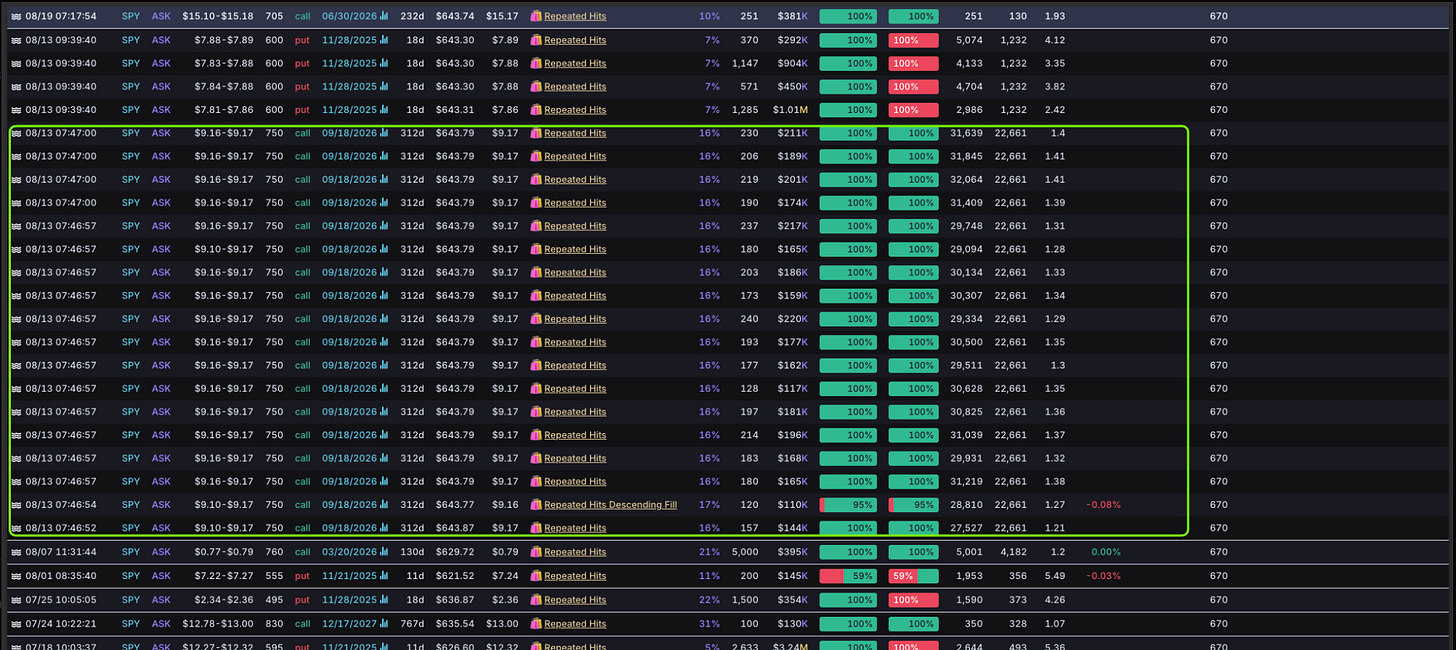Viewport: 1456px width, 650px height.
Task: Click the -0.08% change value
Action: [x=1103, y=505]
